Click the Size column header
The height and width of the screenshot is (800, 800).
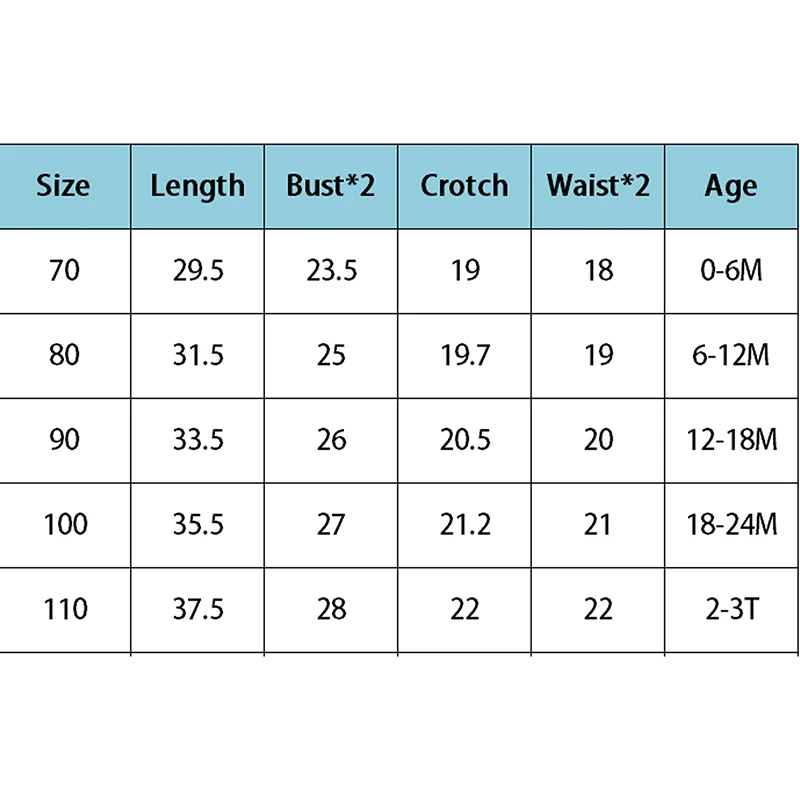point(63,186)
